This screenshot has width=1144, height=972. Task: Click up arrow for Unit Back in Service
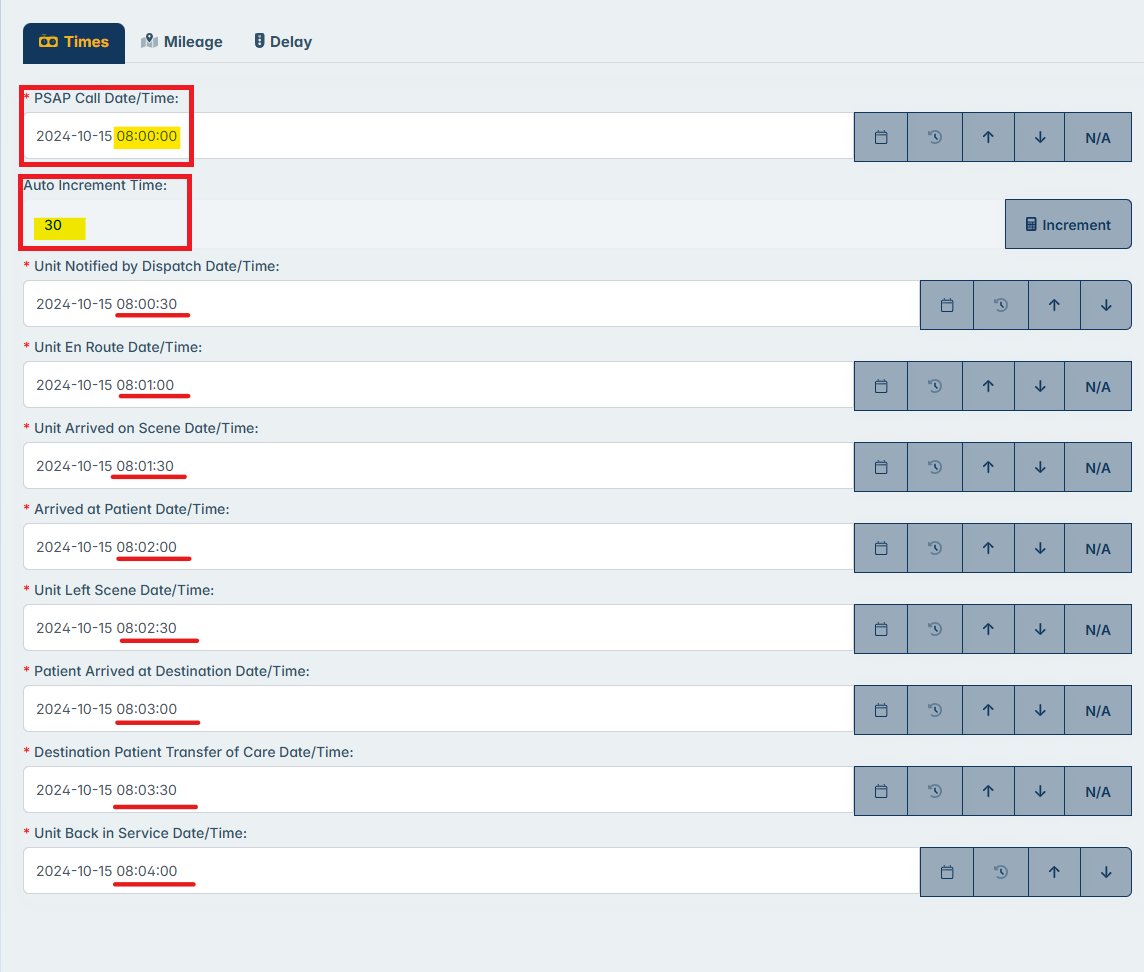[1053, 872]
